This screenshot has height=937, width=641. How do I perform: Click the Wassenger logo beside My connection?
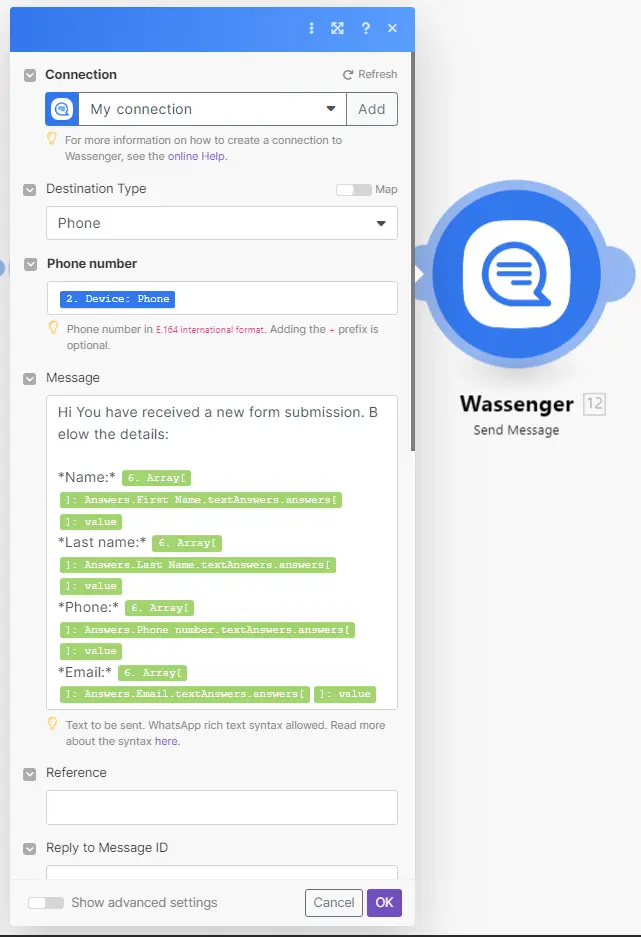tap(62, 109)
